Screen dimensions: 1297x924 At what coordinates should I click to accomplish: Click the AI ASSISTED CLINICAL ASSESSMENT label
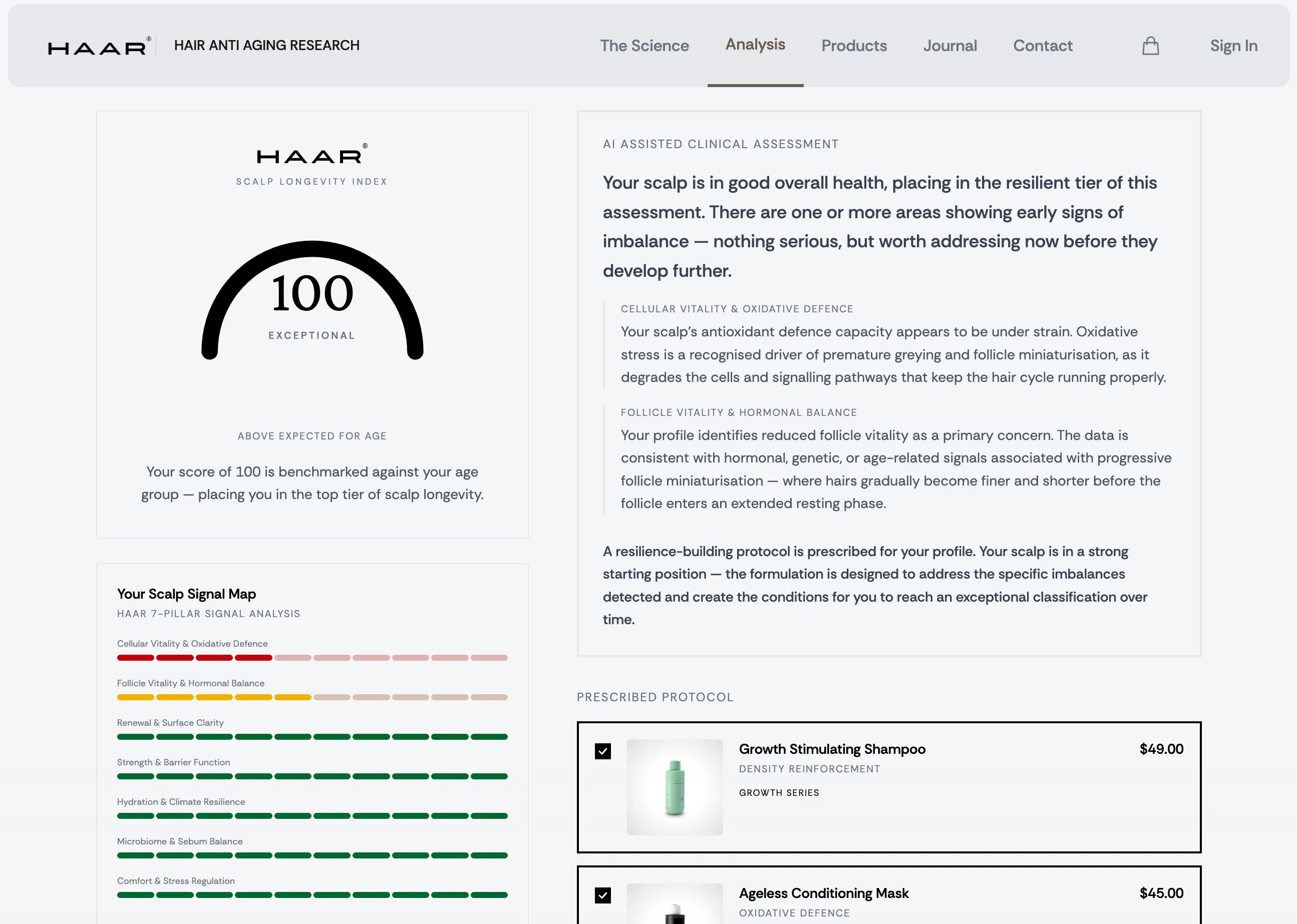pos(721,144)
